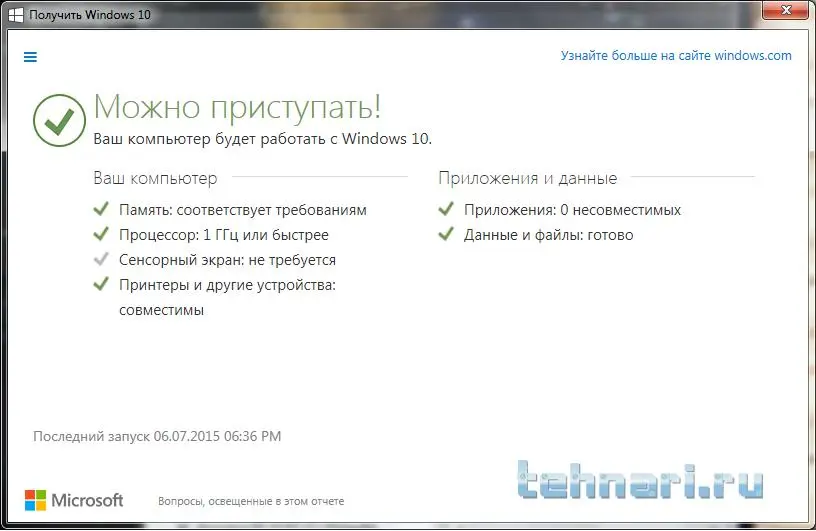Screen dimensions: 816x531
Task: Click gray checkmark beside 'Сенсорный экран'
Action: [x=101, y=259]
